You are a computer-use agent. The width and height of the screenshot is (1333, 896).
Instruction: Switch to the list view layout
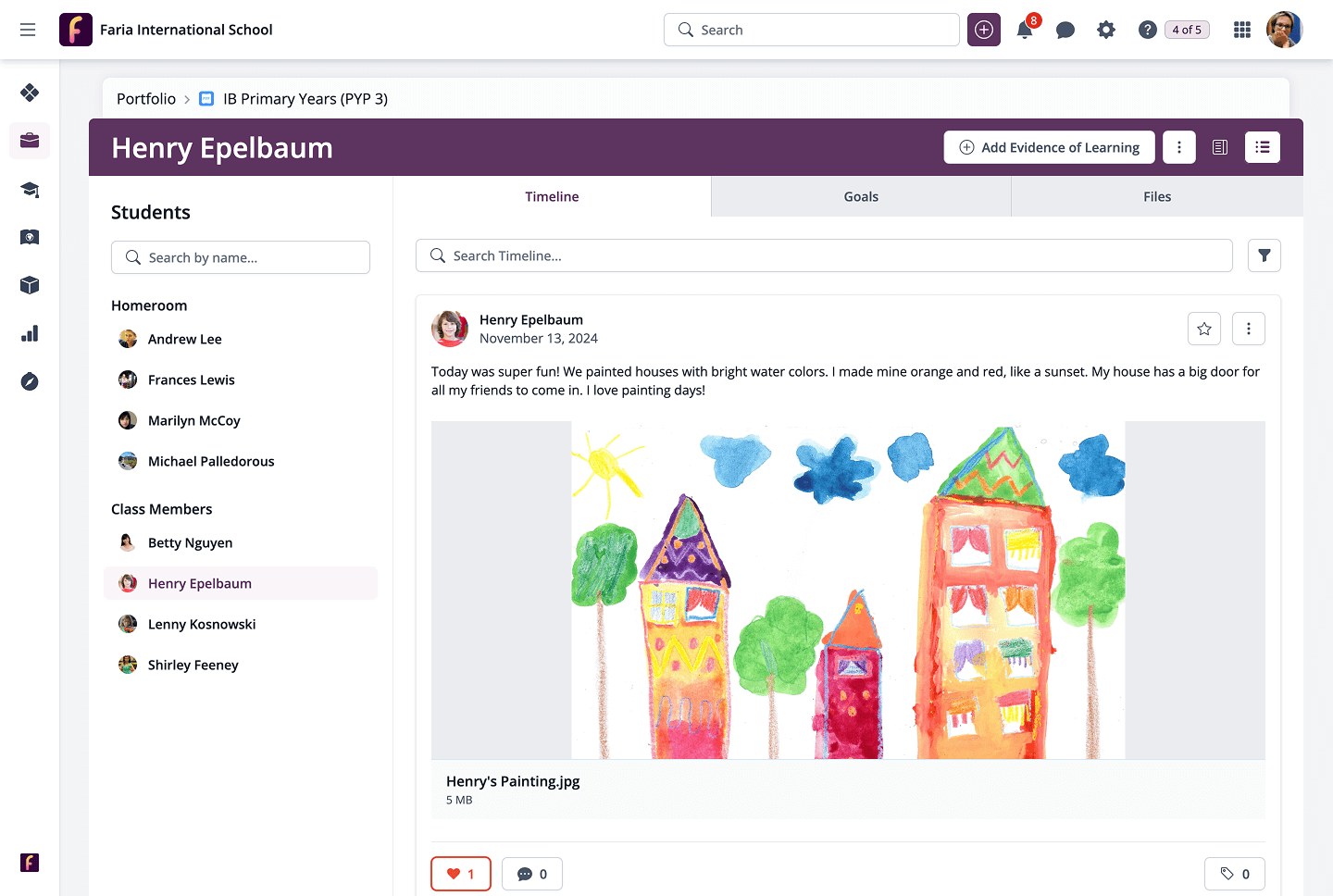(1263, 147)
